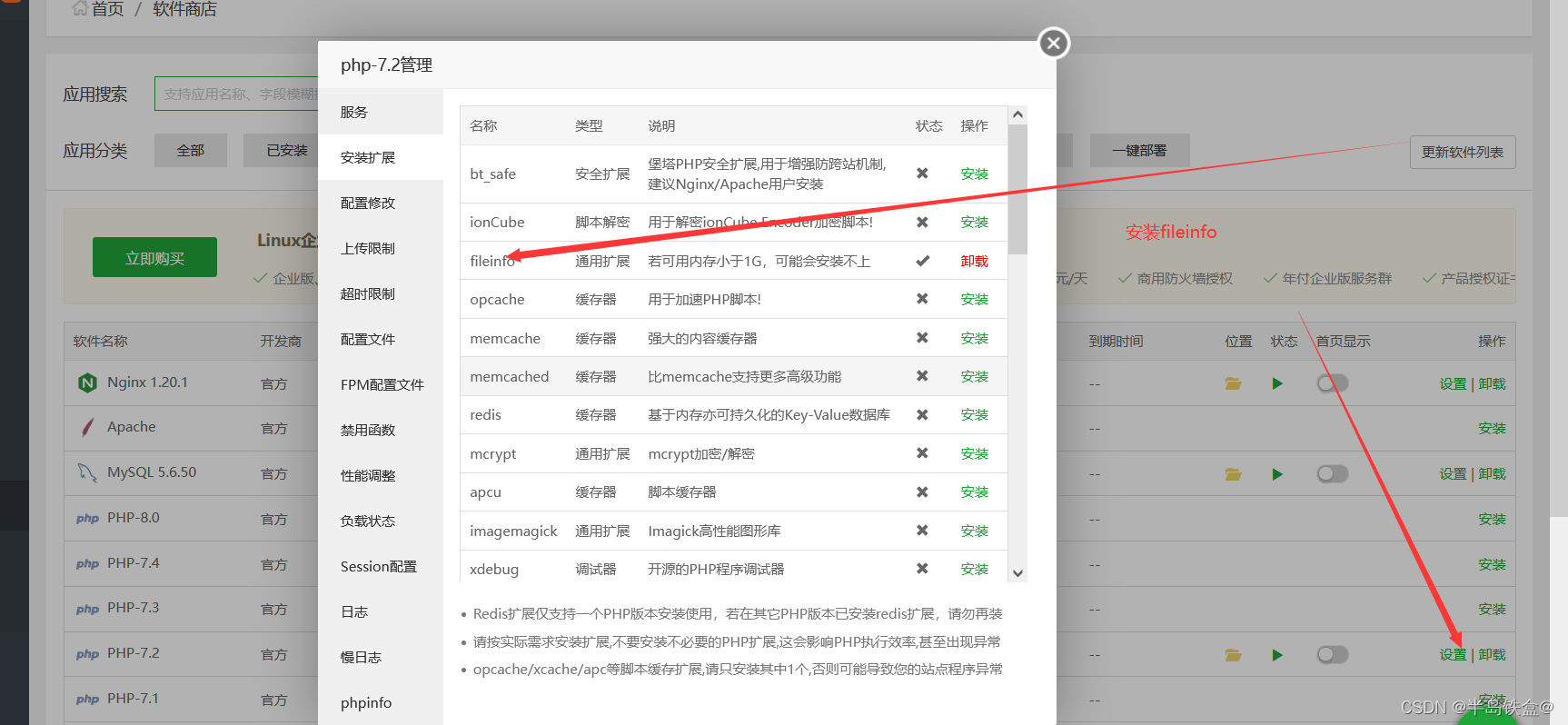The image size is (1568, 725).
Task: Install the imagemagick extension
Action: click(x=974, y=531)
